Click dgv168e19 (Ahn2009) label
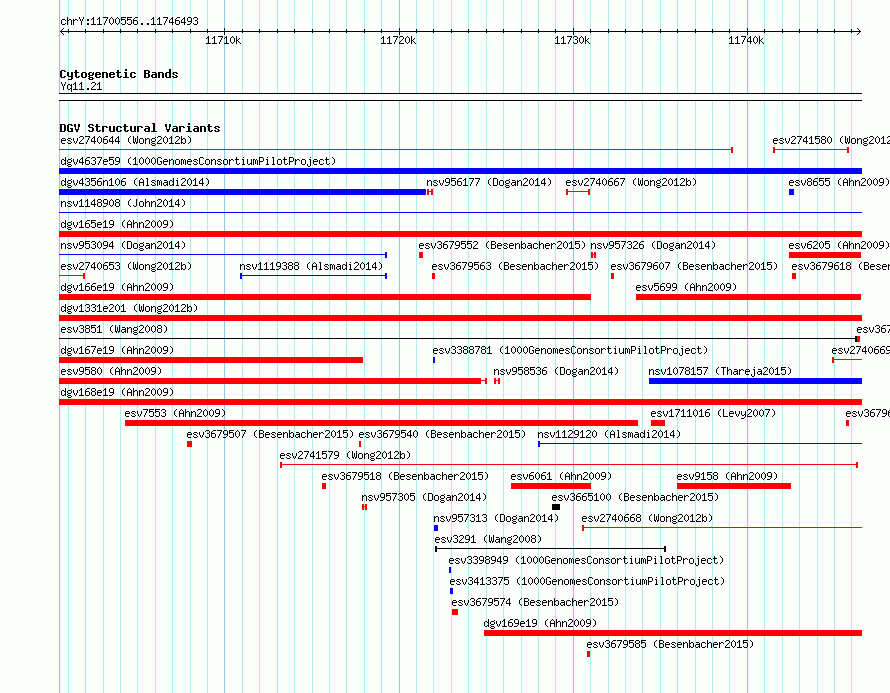Image resolution: width=890 pixels, height=693 pixels. pyautogui.click(x=117, y=392)
